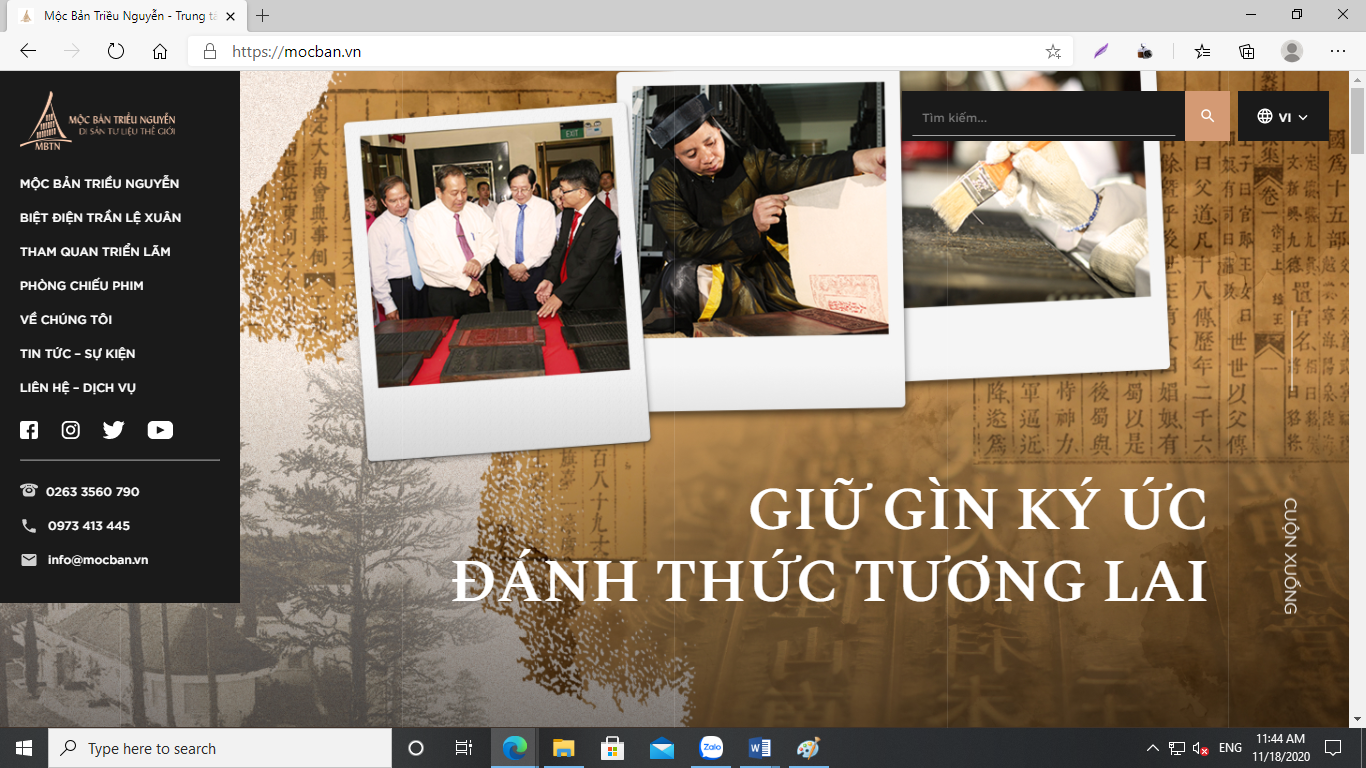1366x768 pixels.
Task: Open browser Settings and more menu
Action: pyautogui.click(x=1337, y=51)
